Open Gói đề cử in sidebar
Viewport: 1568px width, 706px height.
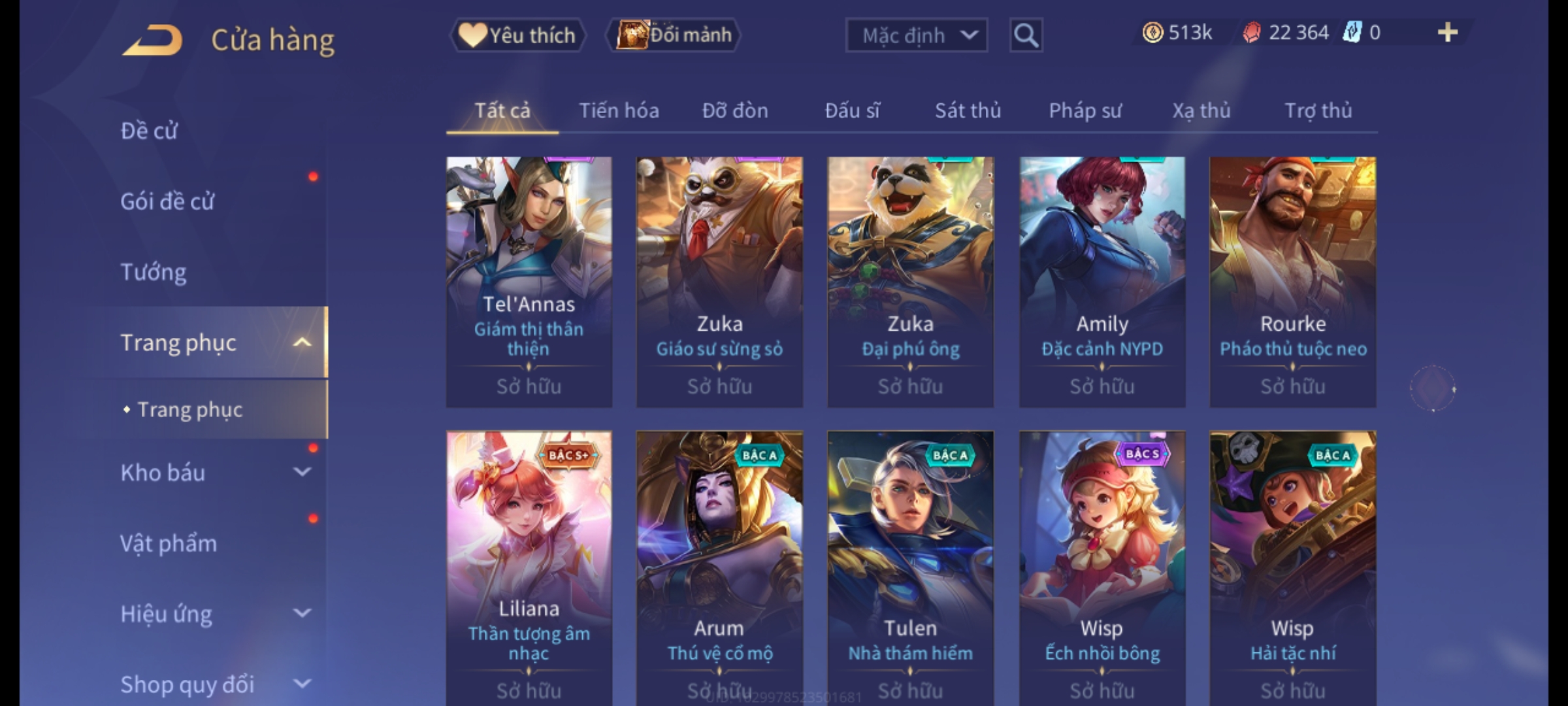167,201
